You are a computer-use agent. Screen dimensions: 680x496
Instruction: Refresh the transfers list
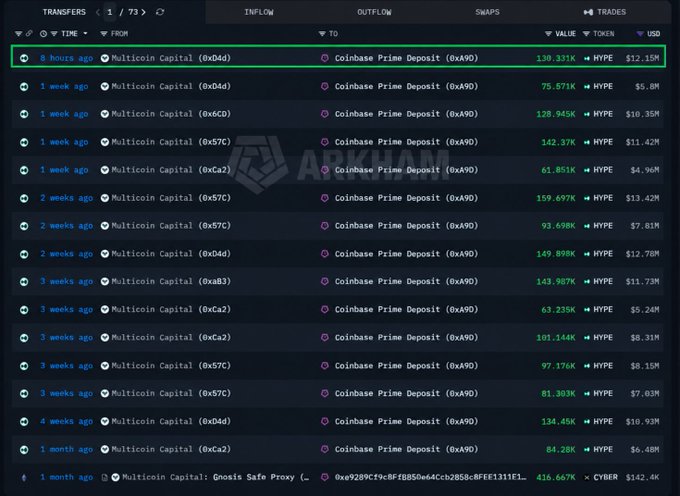[x=160, y=12]
